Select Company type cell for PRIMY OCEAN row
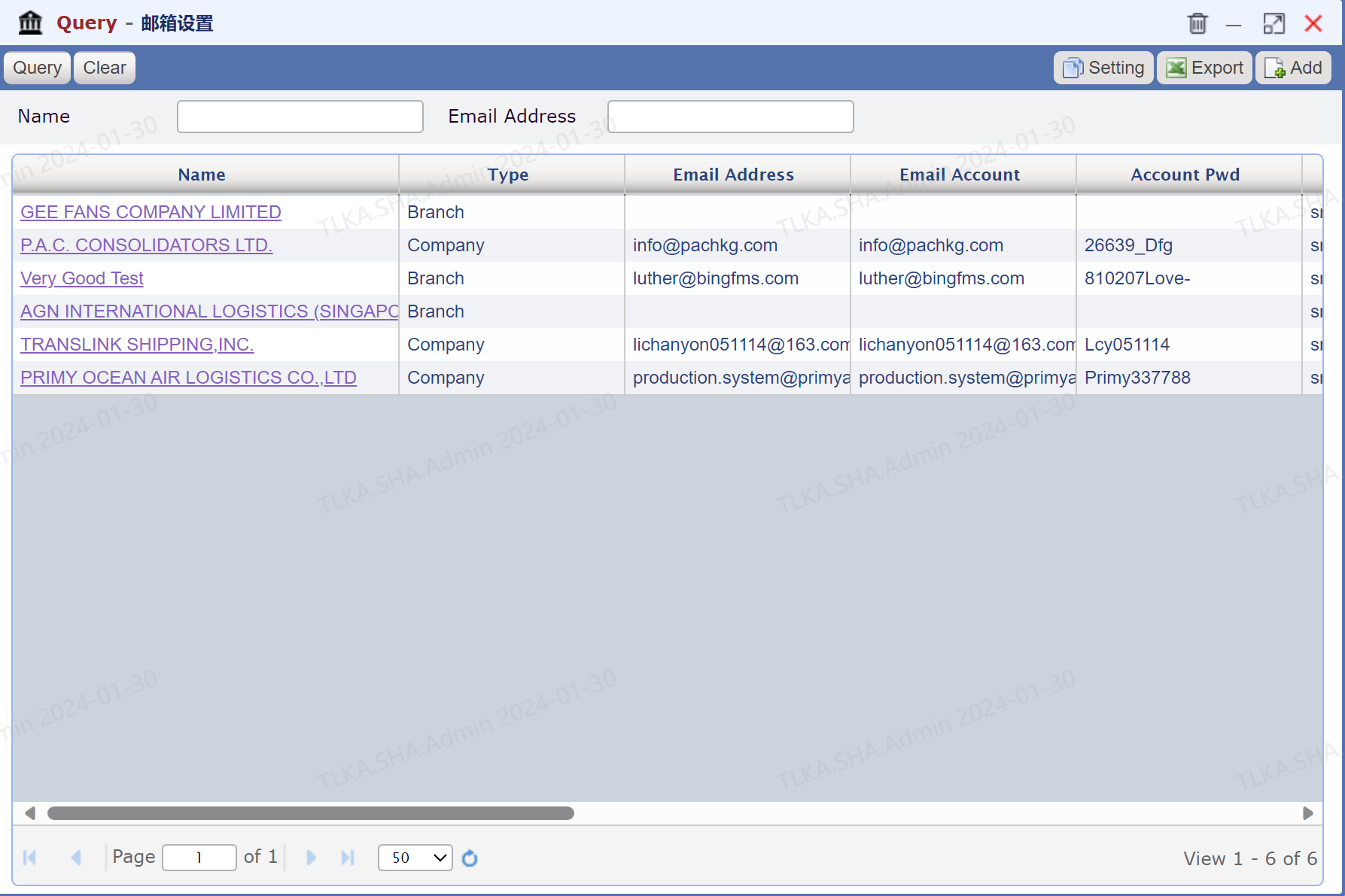 512,378
